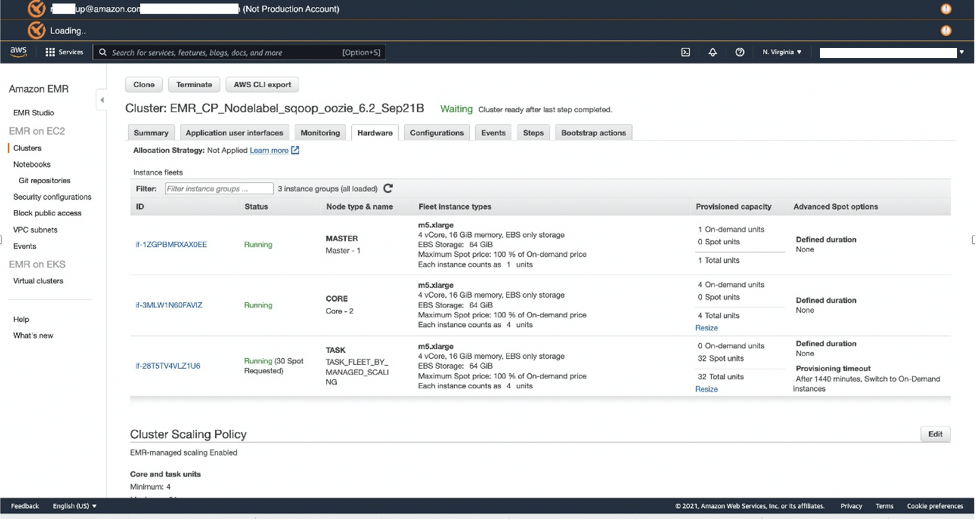This screenshot has height=520, width=977.
Task: Click Resize link for the TASK fleet
Action: coord(707,389)
